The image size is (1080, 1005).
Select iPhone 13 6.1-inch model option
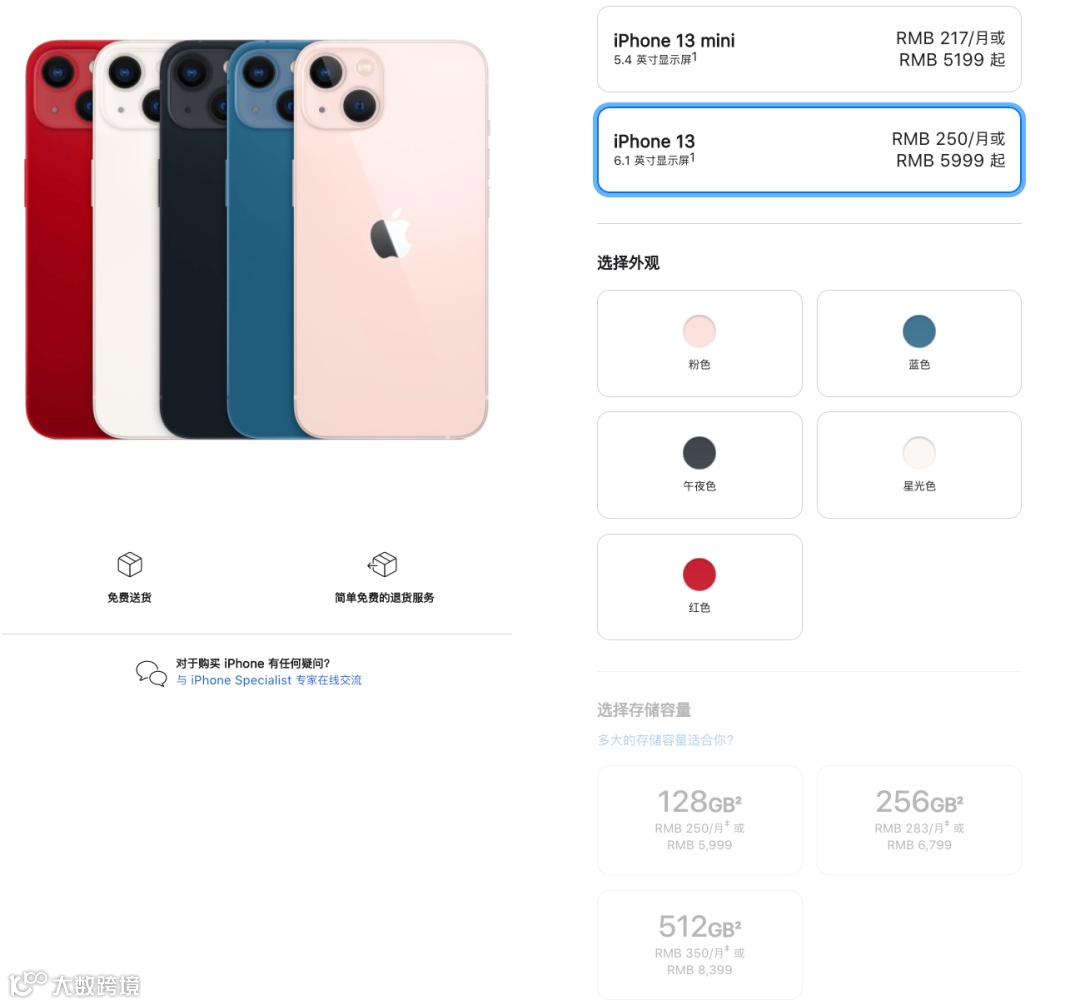pos(809,150)
